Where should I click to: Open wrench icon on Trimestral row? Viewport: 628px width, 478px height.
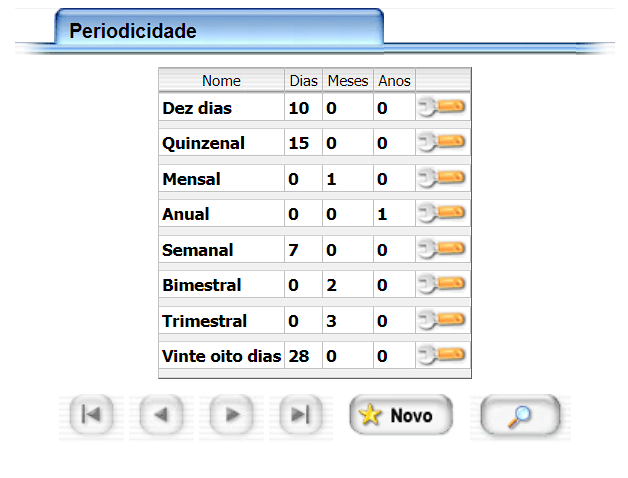(442, 320)
